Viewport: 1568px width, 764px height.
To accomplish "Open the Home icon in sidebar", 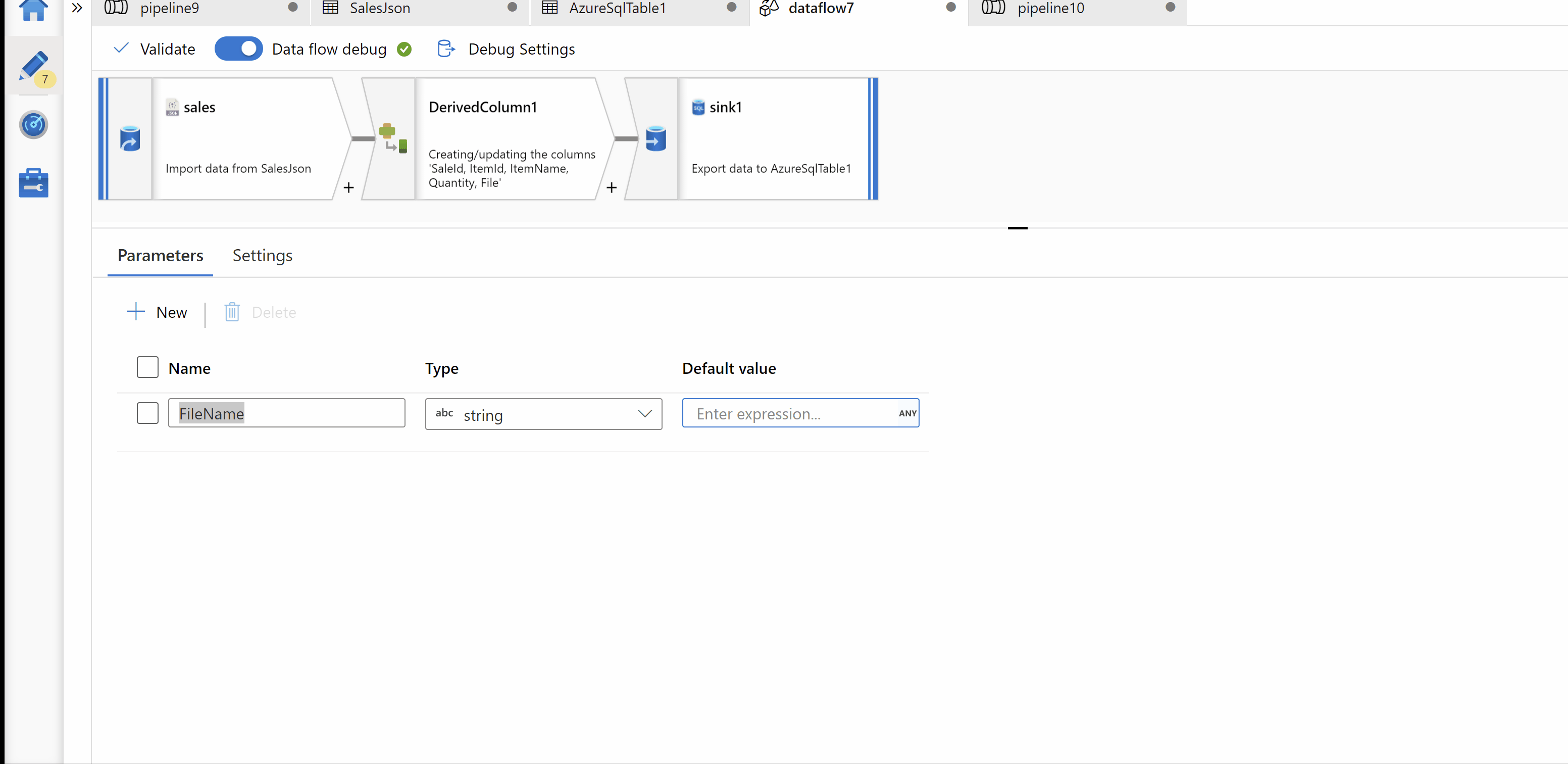I will tap(33, 10).
